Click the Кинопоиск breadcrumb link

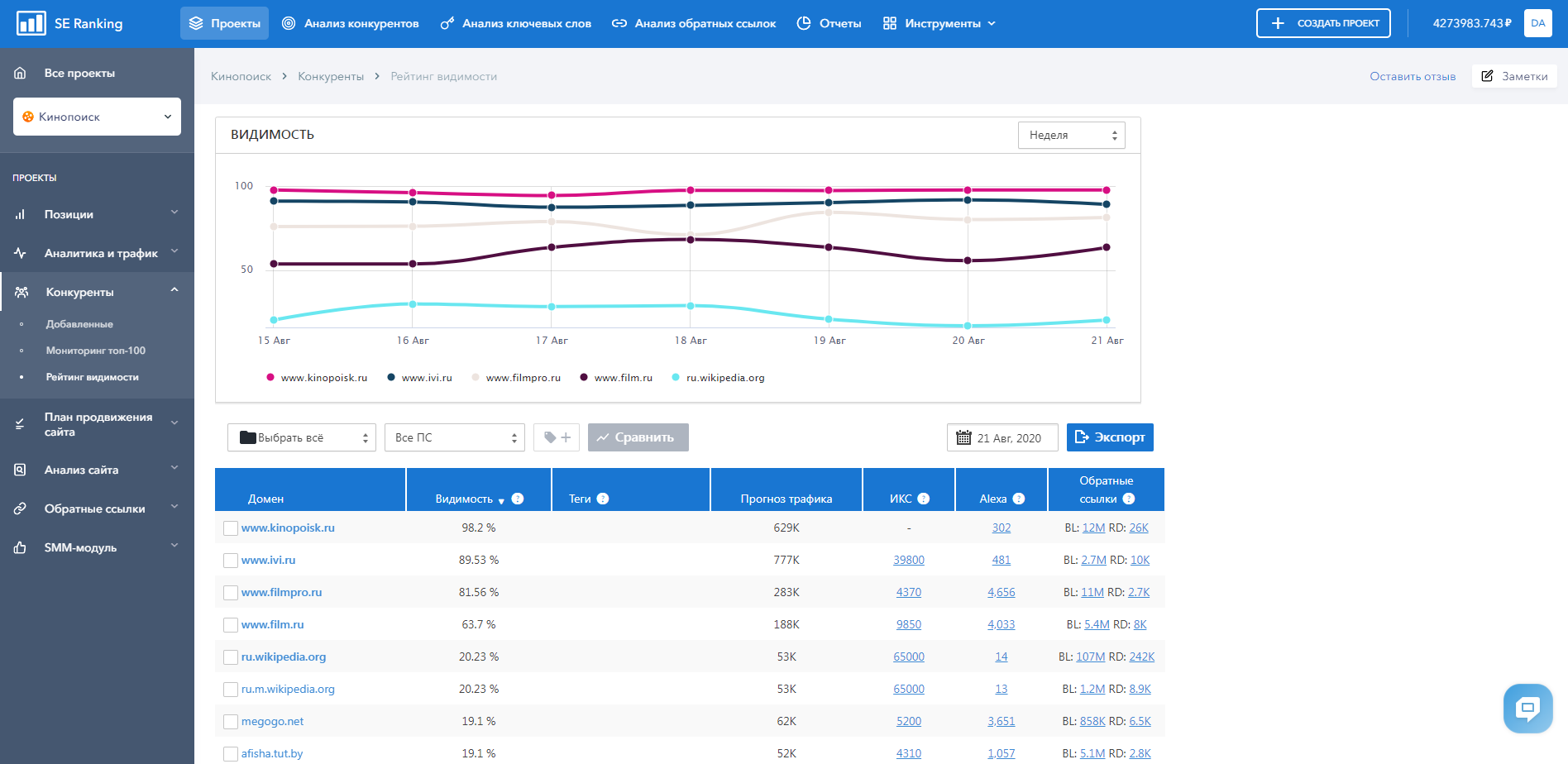pyautogui.click(x=241, y=76)
